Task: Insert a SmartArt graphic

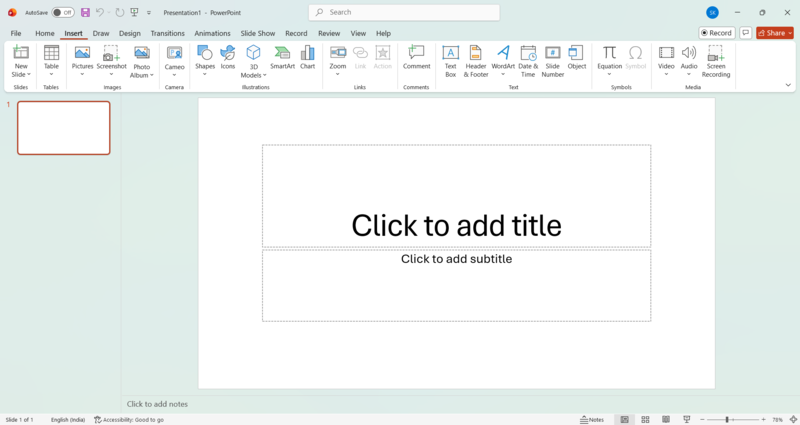Action: click(x=282, y=57)
